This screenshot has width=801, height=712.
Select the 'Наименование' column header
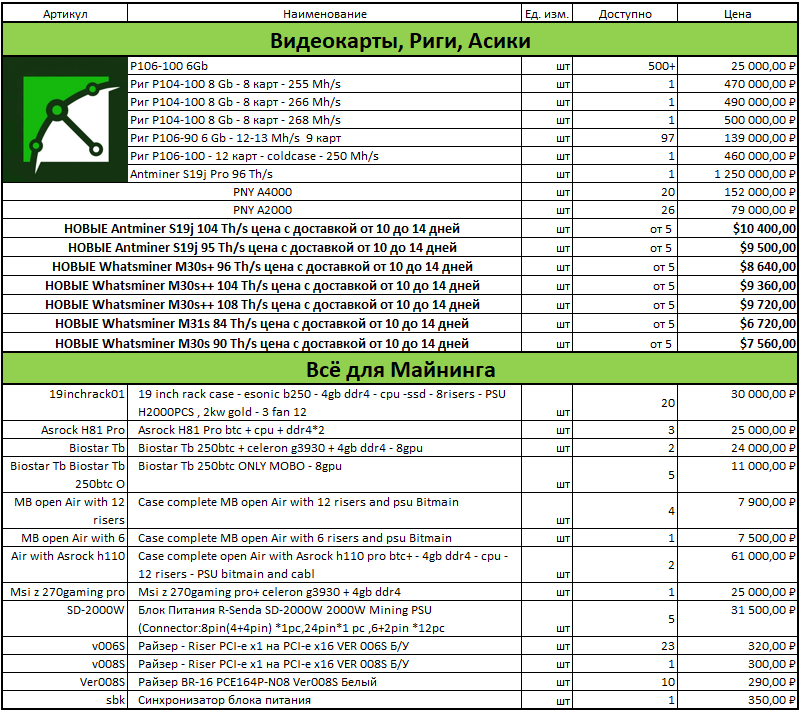point(324,14)
